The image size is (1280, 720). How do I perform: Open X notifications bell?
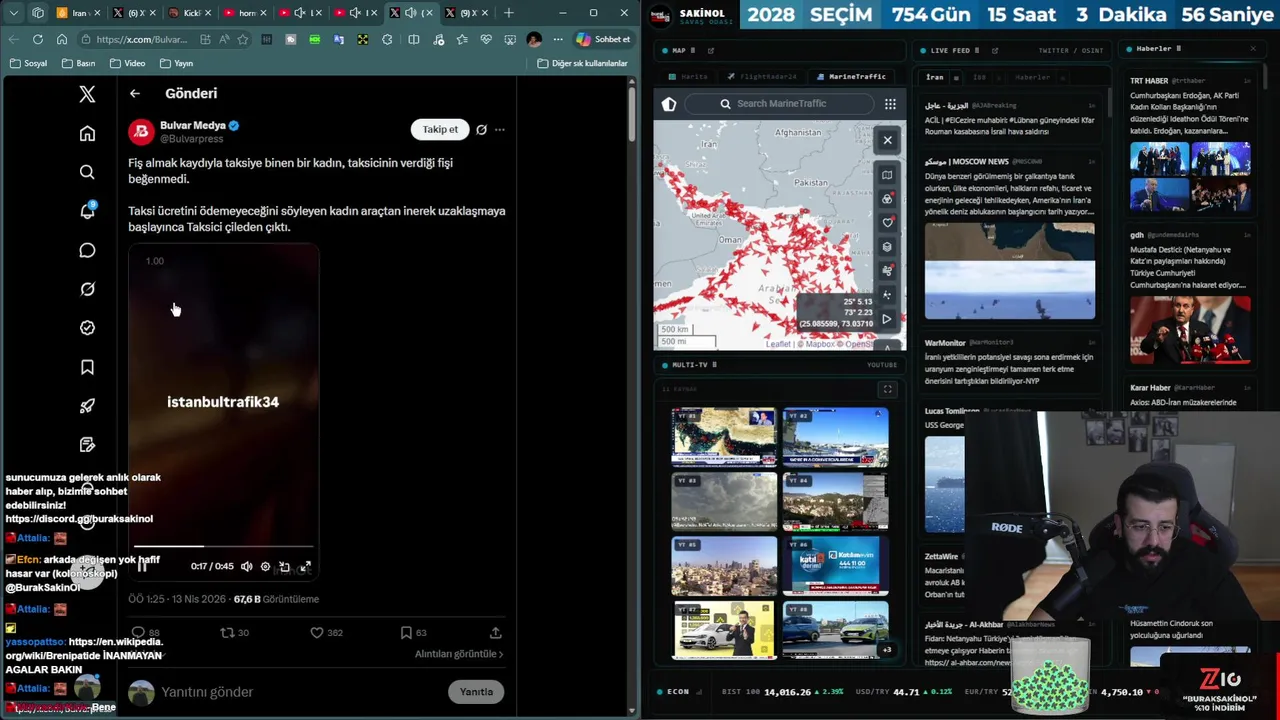point(87,211)
